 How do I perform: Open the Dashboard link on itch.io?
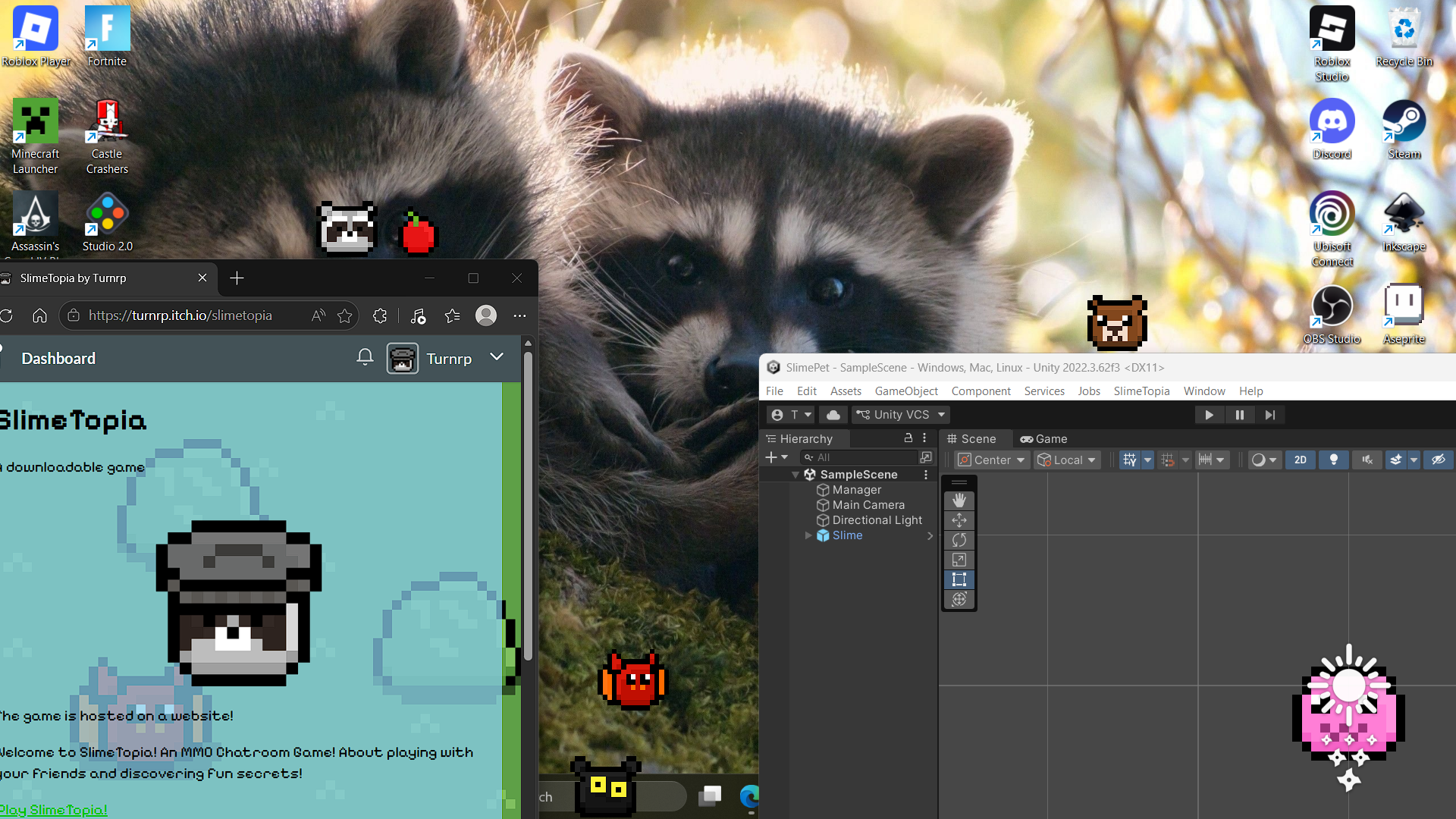coord(58,359)
